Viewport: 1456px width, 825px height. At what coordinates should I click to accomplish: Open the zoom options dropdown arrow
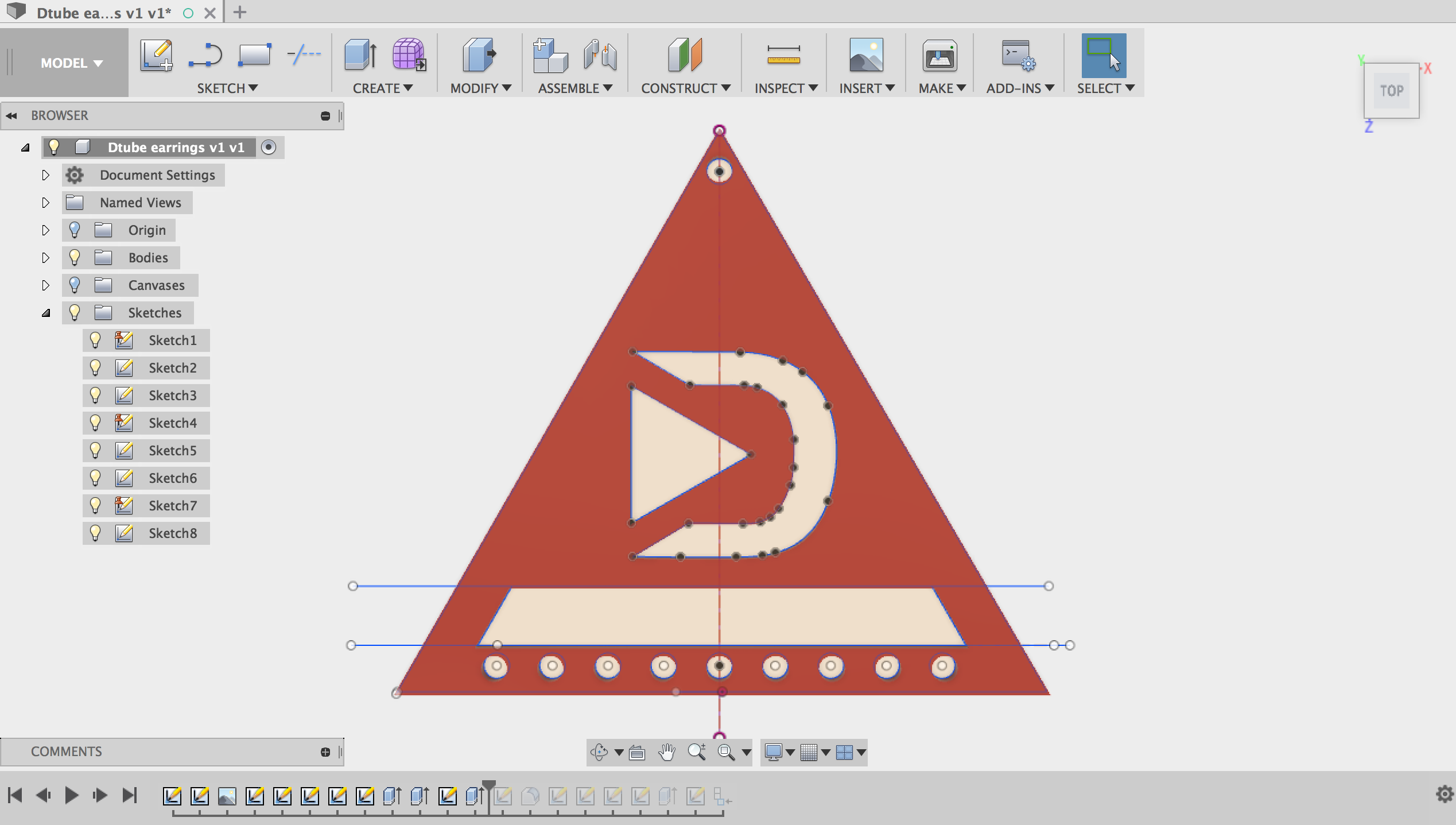[x=746, y=752]
